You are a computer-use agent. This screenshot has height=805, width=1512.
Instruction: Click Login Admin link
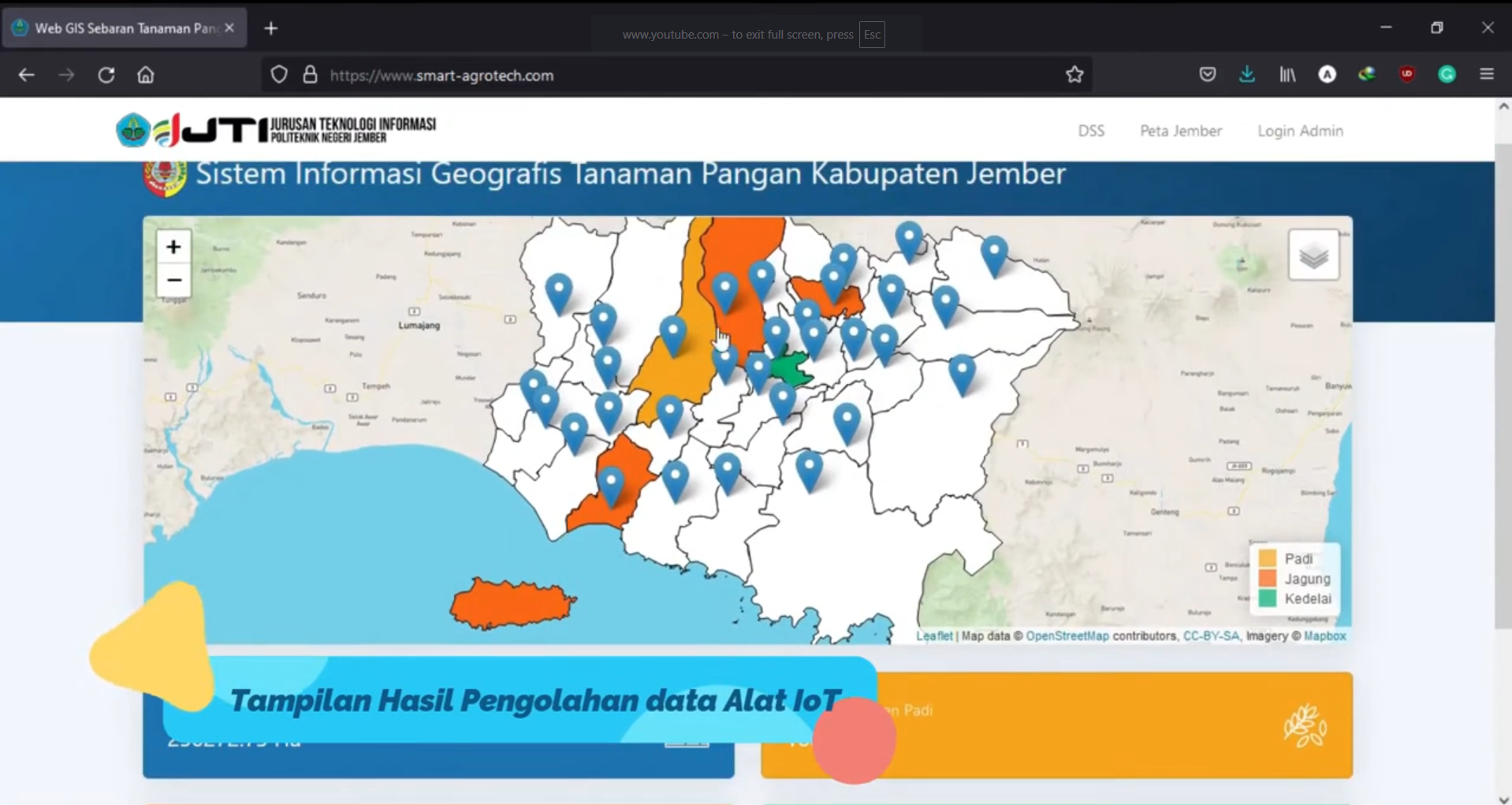[x=1300, y=131]
